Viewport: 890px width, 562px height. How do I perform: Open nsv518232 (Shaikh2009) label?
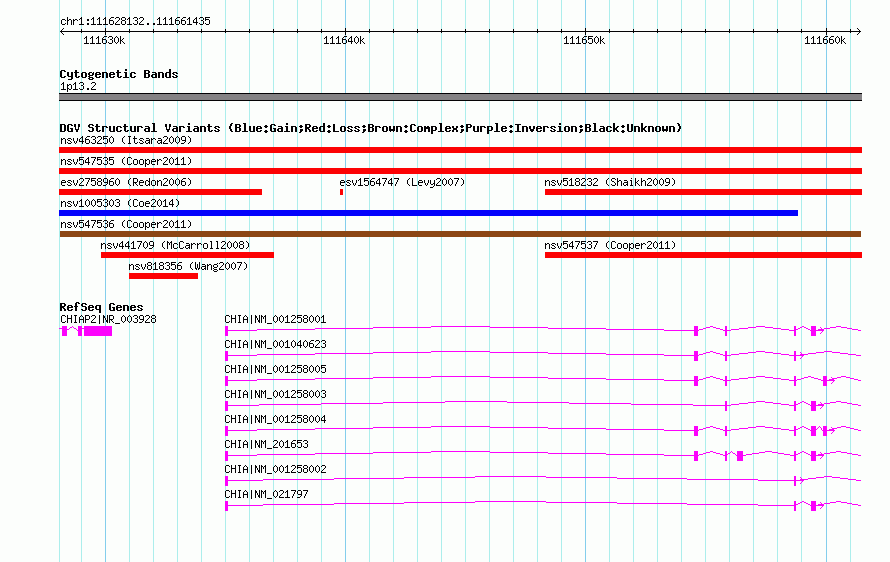610,182
